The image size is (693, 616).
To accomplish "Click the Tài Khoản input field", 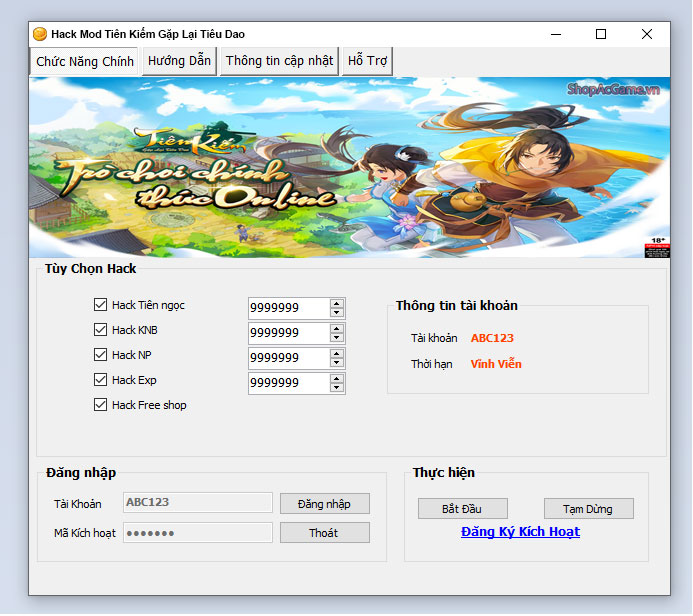I will [198, 503].
